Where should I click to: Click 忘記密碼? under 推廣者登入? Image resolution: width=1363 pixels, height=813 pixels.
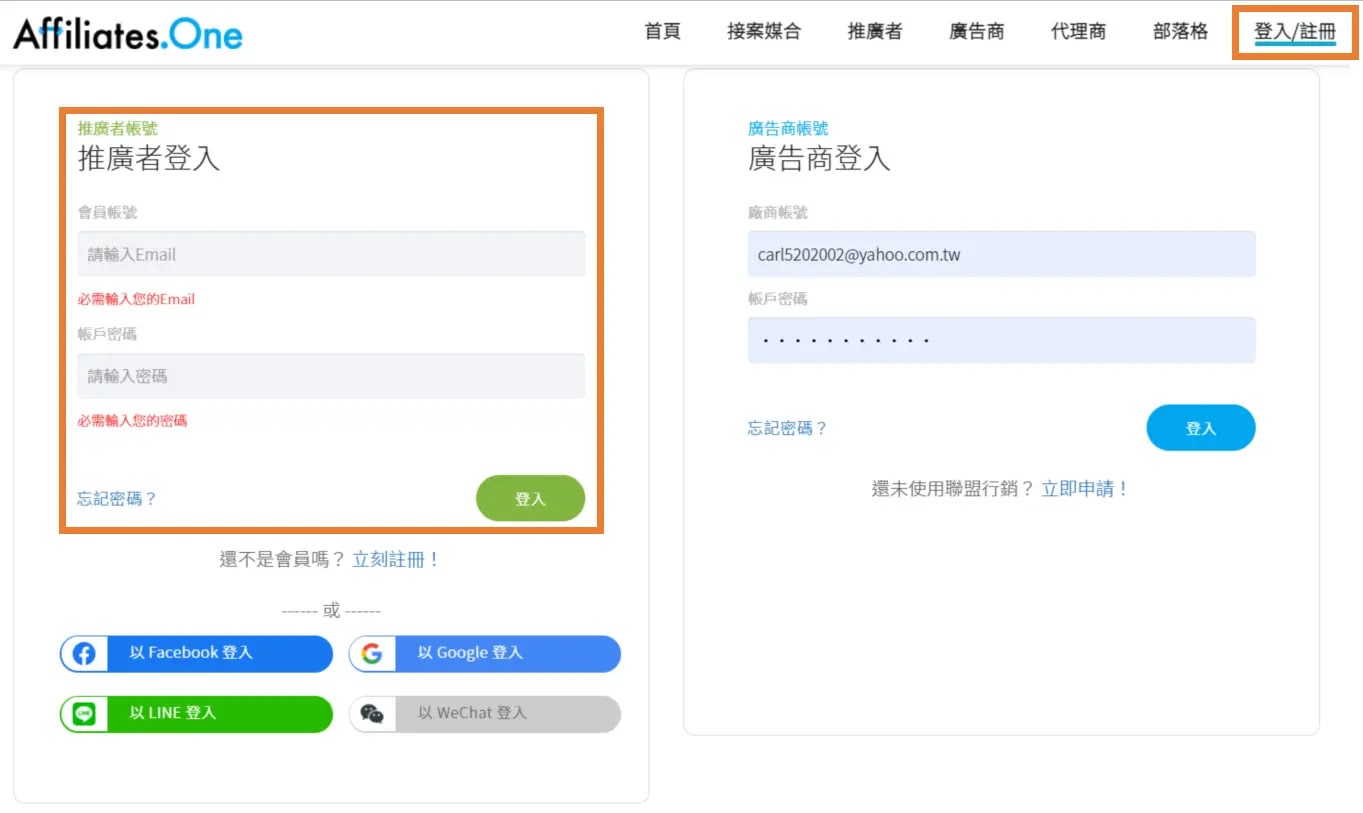click(117, 498)
